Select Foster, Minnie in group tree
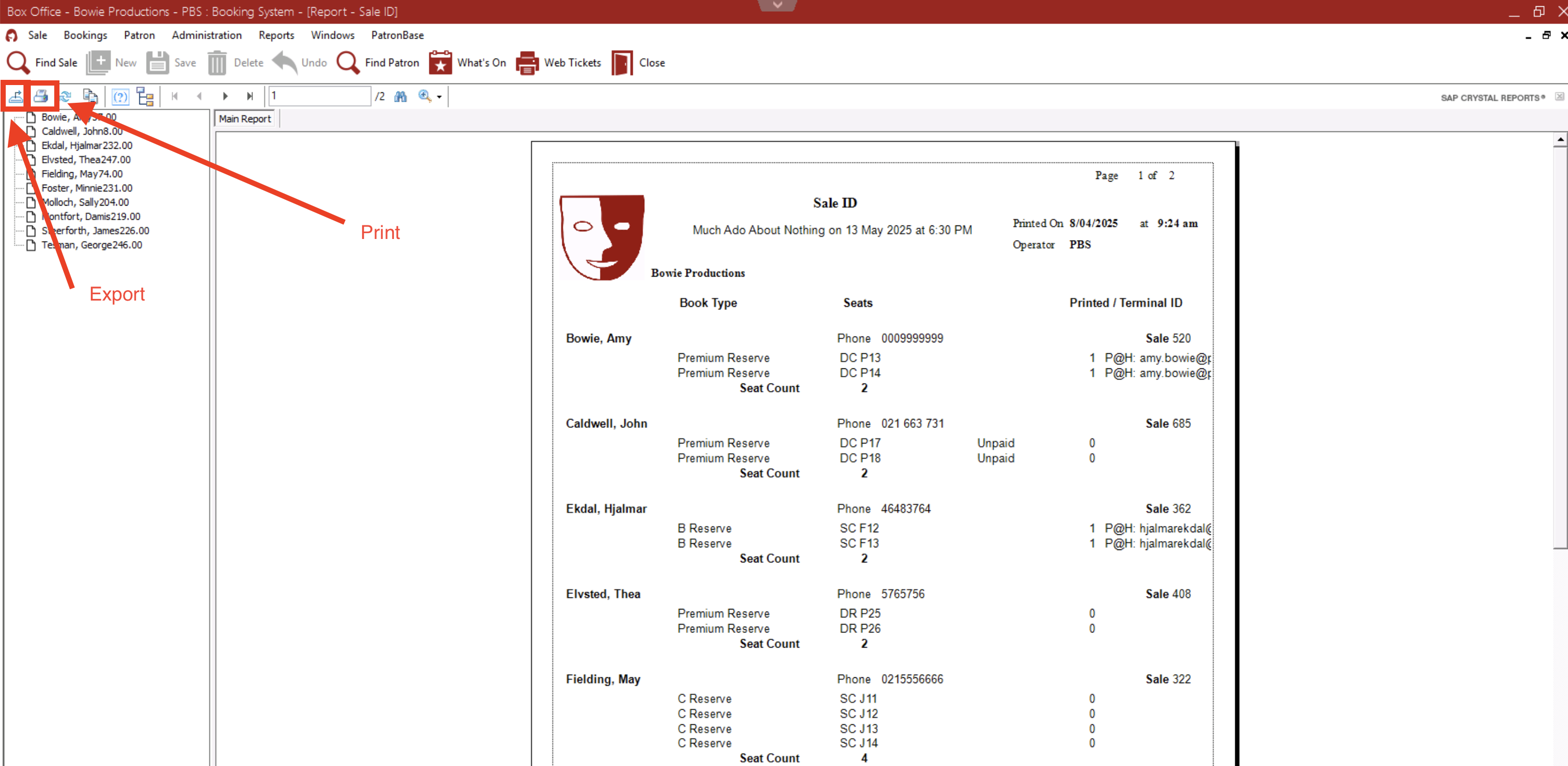The height and width of the screenshot is (766, 1568). click(x=87, y=188)
